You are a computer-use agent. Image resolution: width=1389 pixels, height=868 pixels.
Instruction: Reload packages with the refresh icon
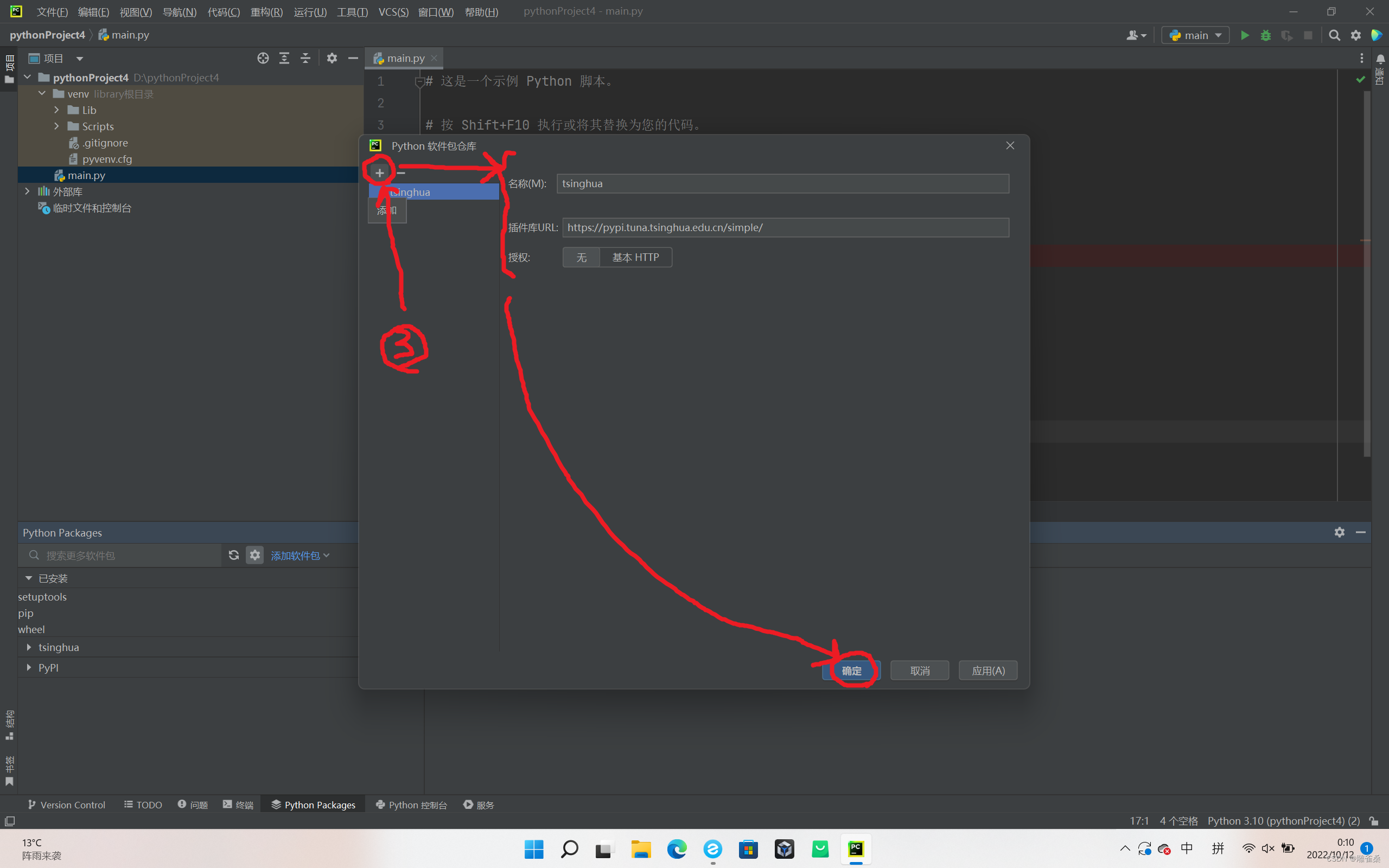coord(234,555)
